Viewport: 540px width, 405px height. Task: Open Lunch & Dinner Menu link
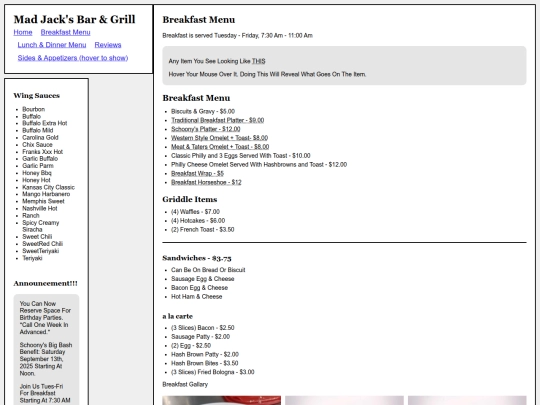pos(52,45)
